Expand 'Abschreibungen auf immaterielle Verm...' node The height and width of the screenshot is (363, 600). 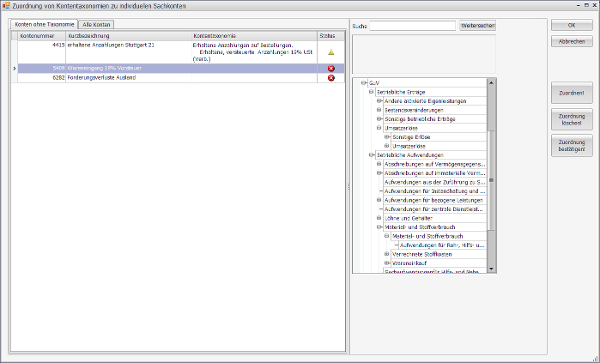pos(379,173)
